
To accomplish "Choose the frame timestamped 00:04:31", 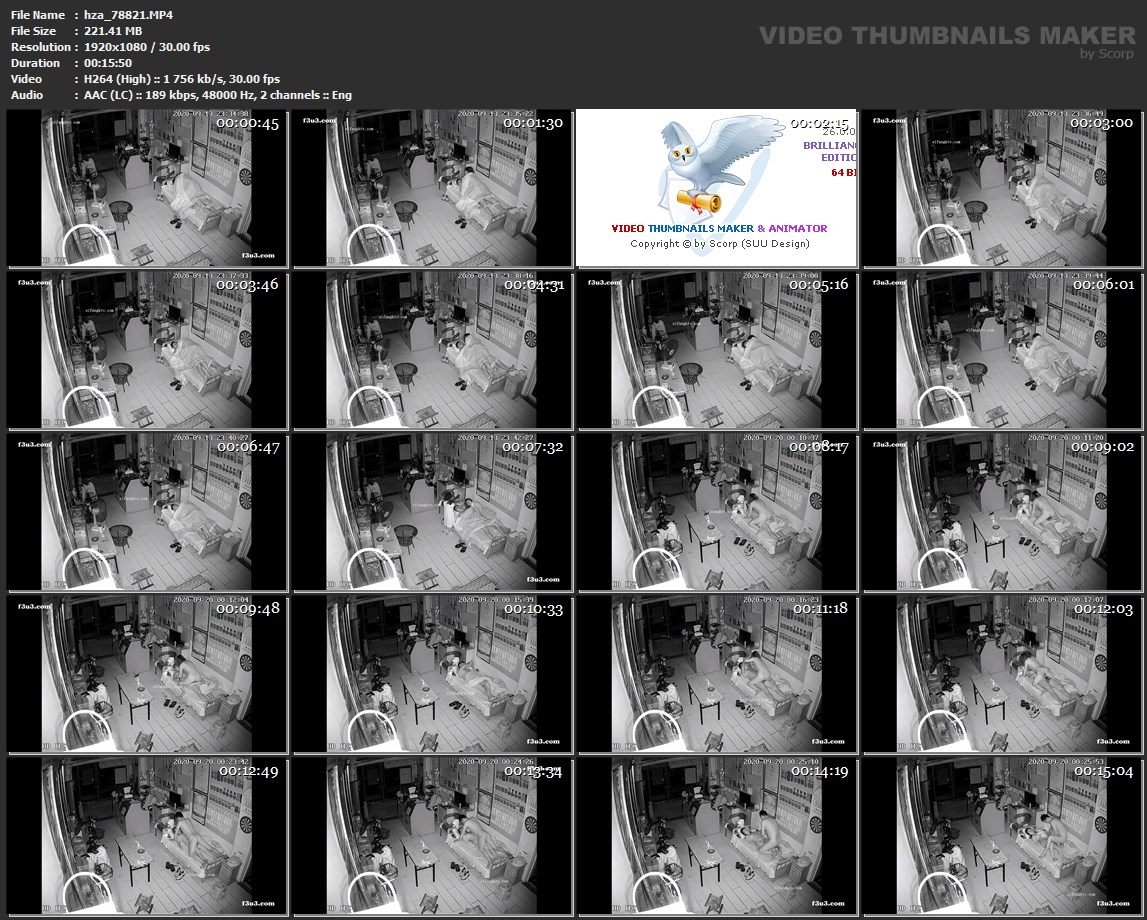I will [432, 350].
